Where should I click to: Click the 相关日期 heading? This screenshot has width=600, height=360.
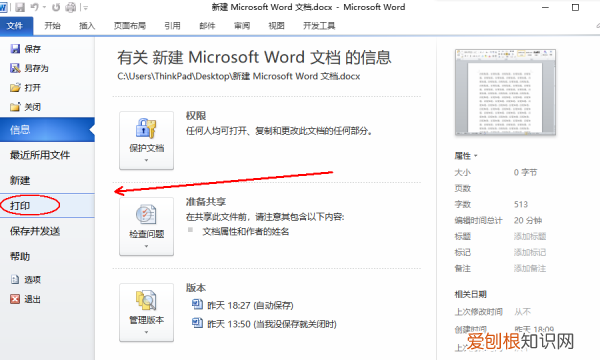(470, 294)
